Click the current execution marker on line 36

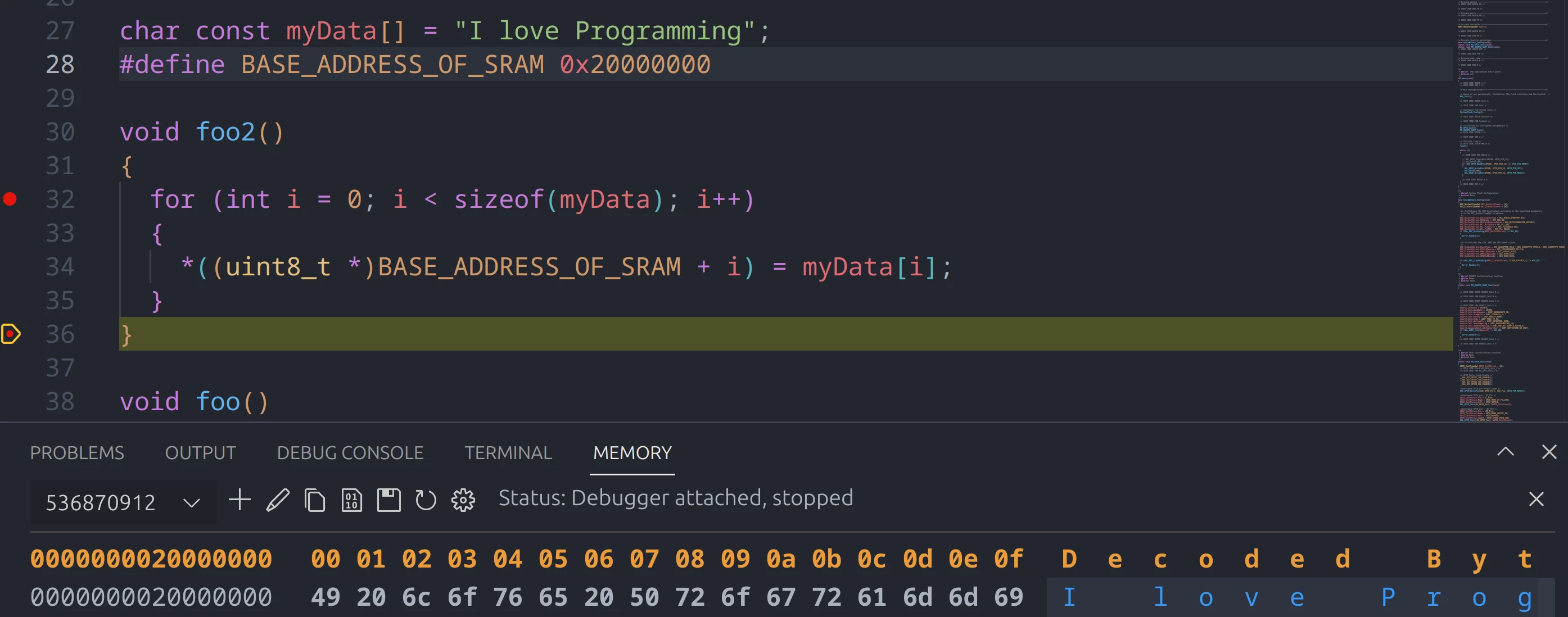point(11,333)
